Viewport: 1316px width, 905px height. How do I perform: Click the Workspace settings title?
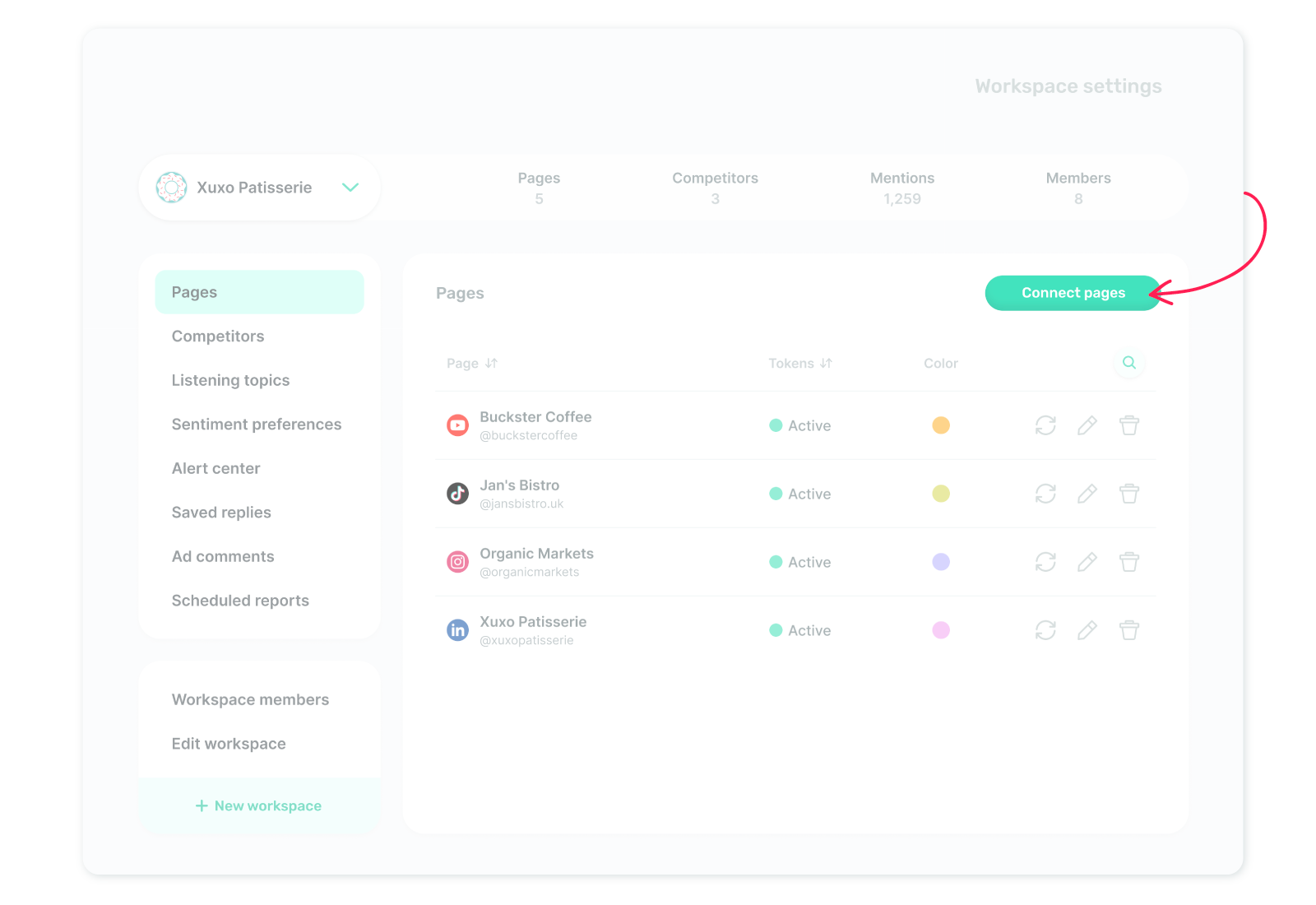point(1068,86)
